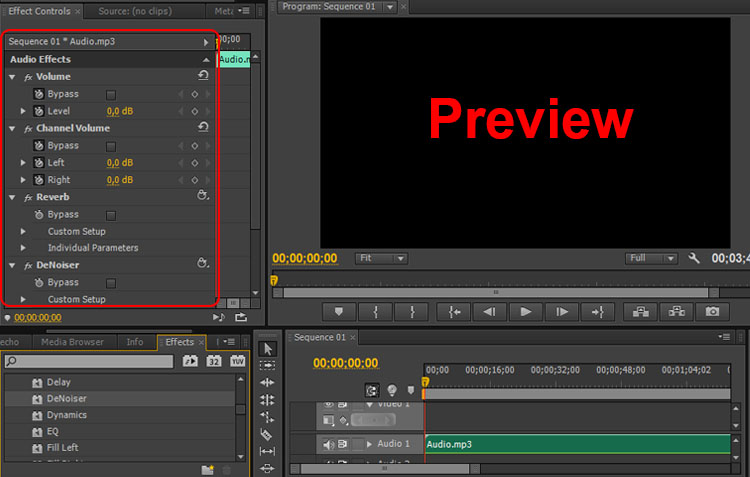
Task: Select the Slip tool
Action: (x=267, y=451)
